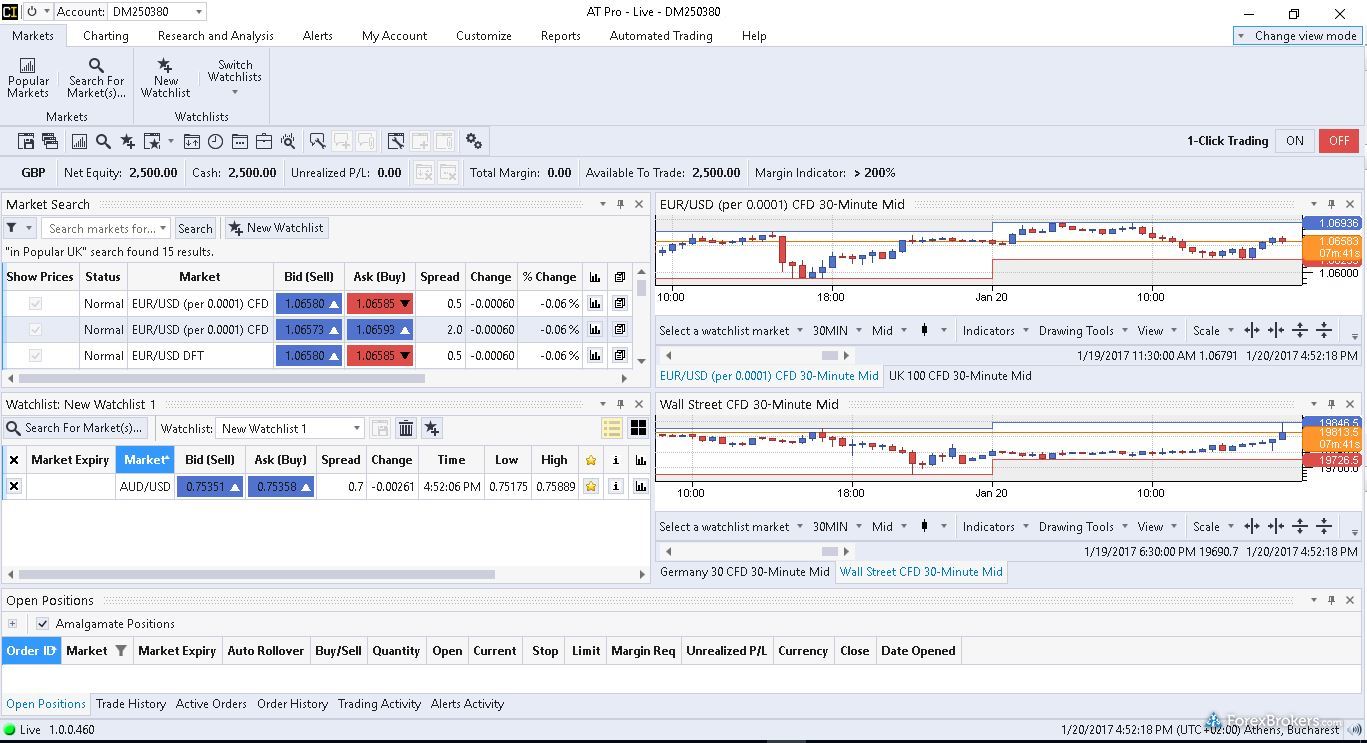Click star-plus icon in Watchlist panel toolbar
This screenshot has height=743, width=1367.
click(x=432, y=428)
